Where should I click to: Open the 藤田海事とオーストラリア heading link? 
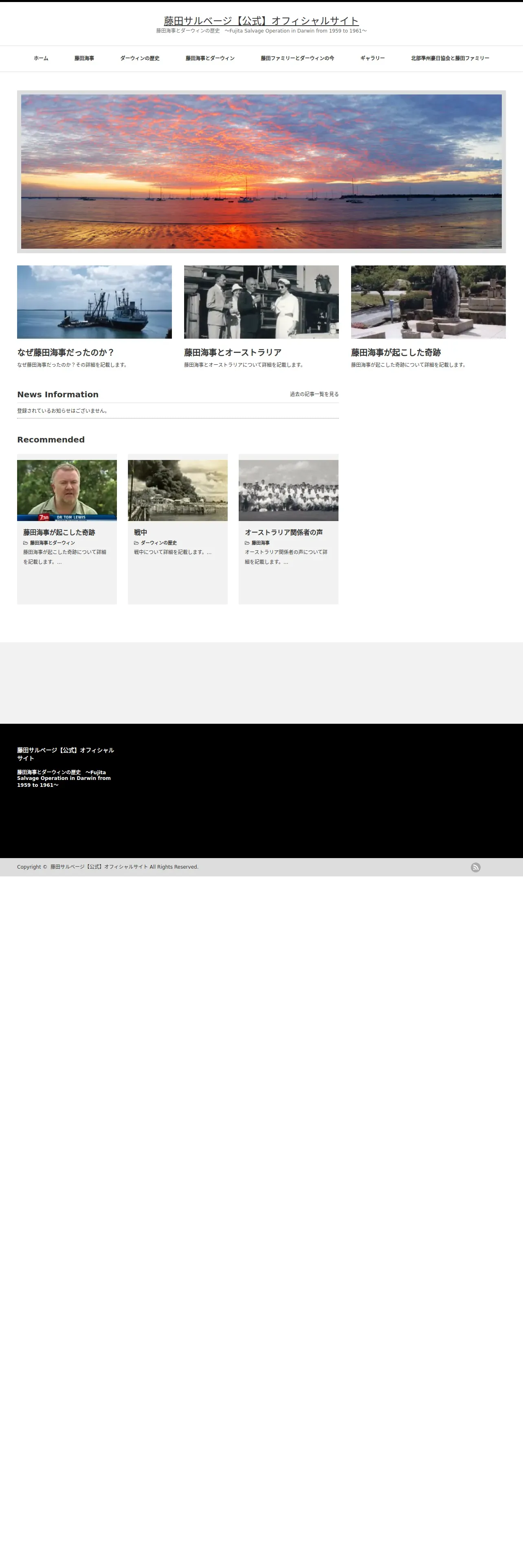(233, 353)
